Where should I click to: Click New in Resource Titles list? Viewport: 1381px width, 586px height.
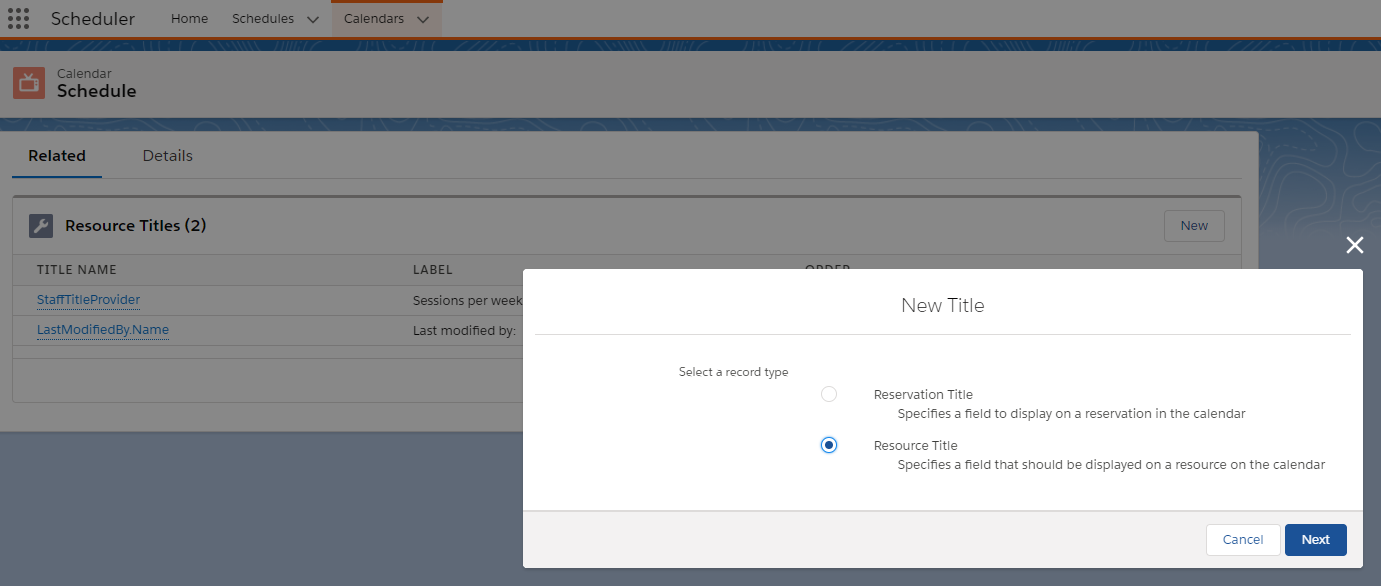[x=1193, y=226]
